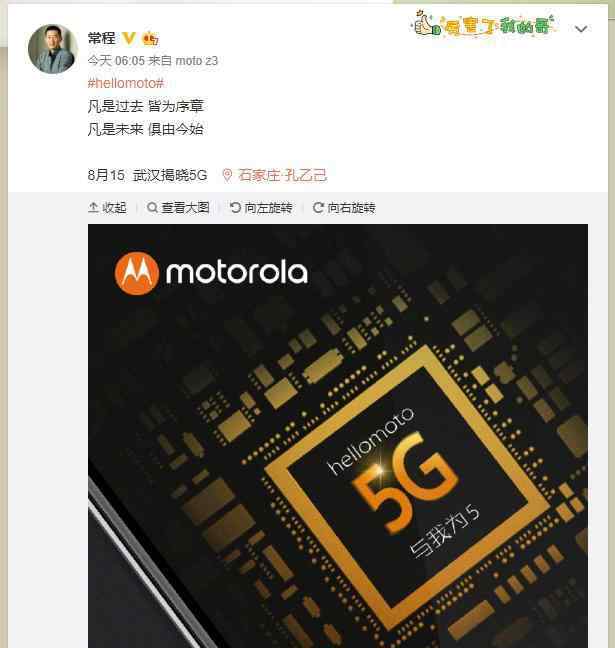Click the yellow V verified badge
Viewport: 615px width, 648px height.
[x=129, y=38]
